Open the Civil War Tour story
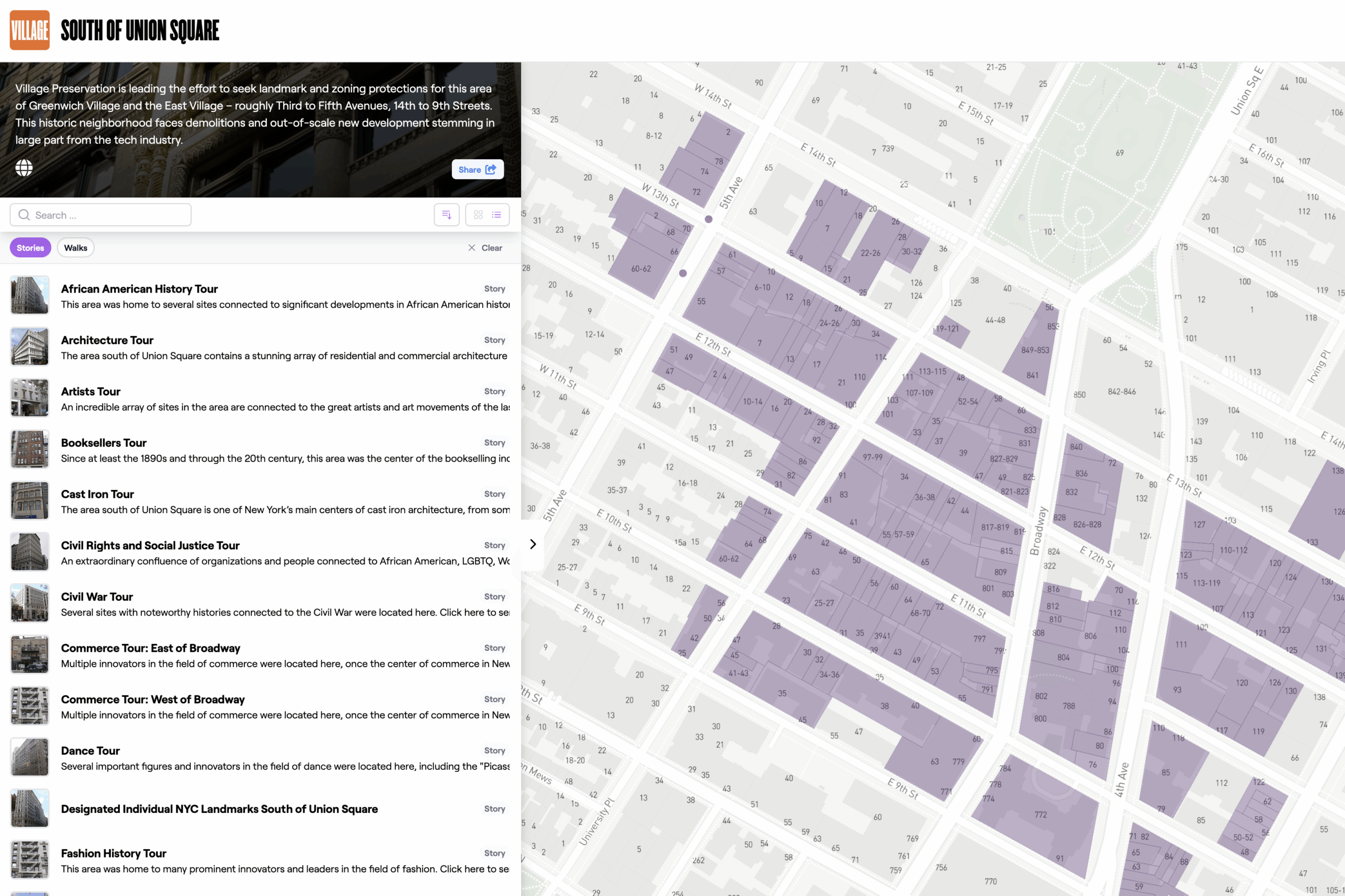Viewport: 1345px width, 896px height. 97,597
